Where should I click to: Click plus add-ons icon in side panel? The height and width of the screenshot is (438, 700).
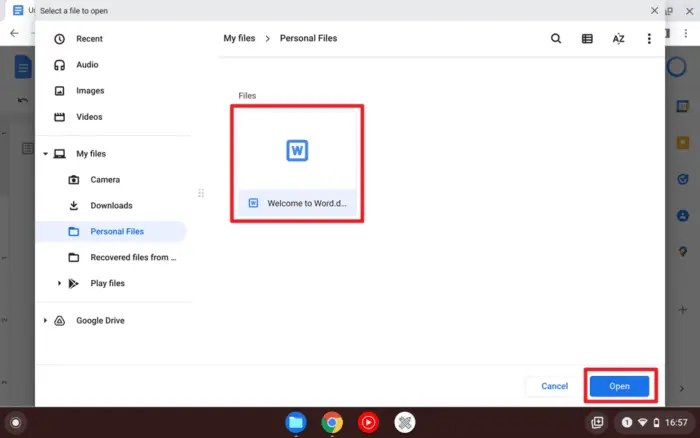pos(683,309)
